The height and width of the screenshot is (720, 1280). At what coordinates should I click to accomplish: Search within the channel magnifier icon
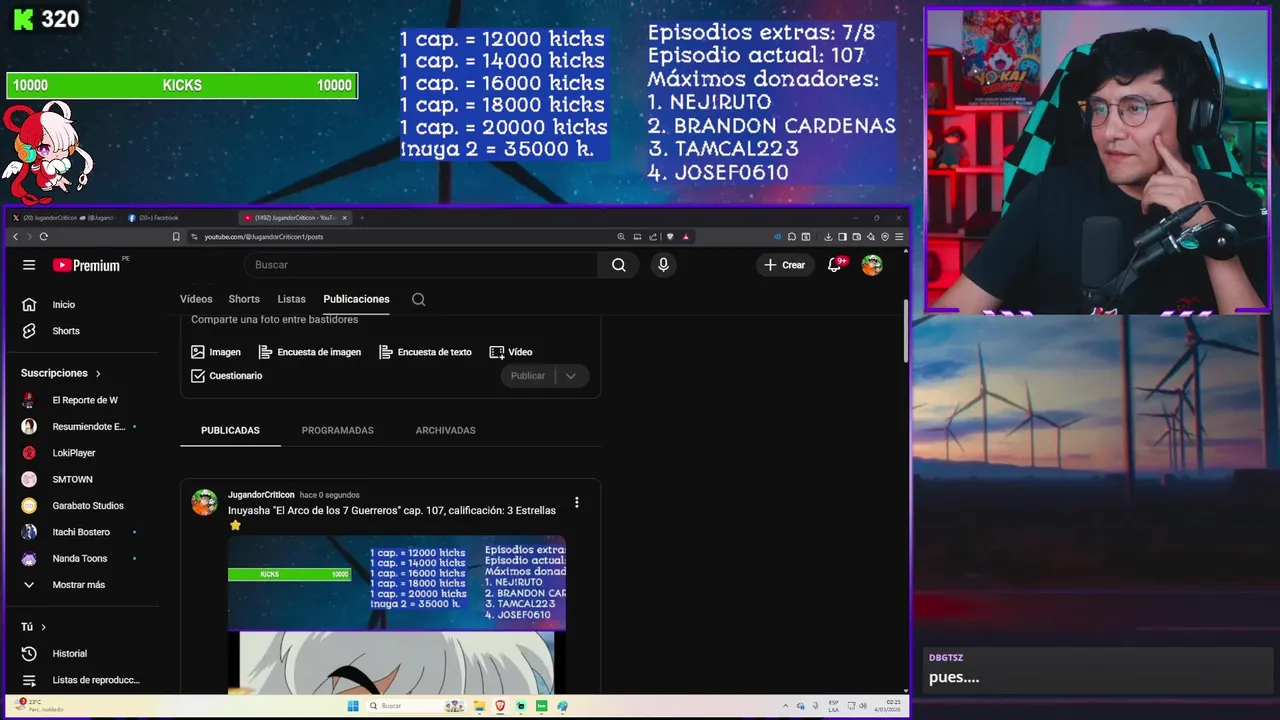(419, 299)
